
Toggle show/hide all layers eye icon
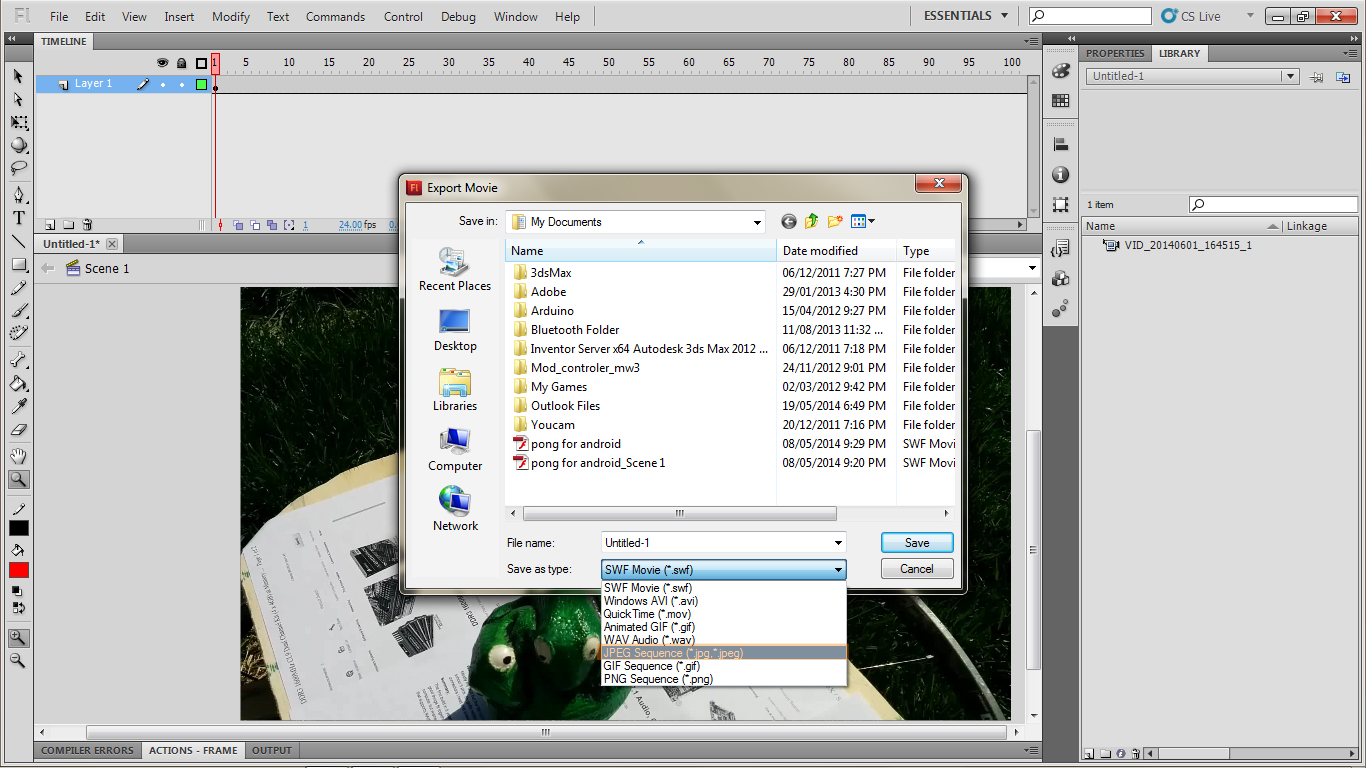tap(163, 63)
